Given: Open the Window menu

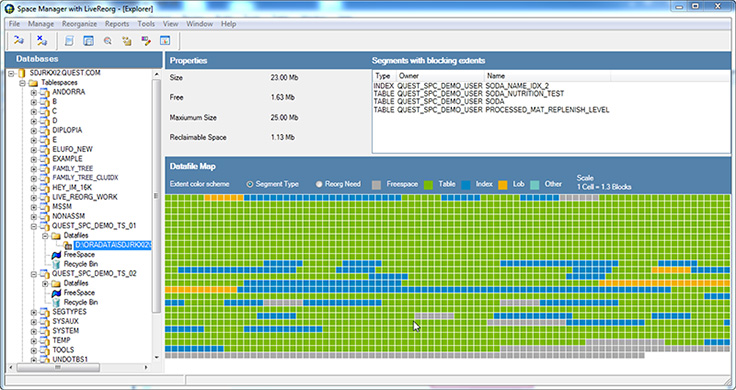Looking at the screenshot, I should point(199,24).
